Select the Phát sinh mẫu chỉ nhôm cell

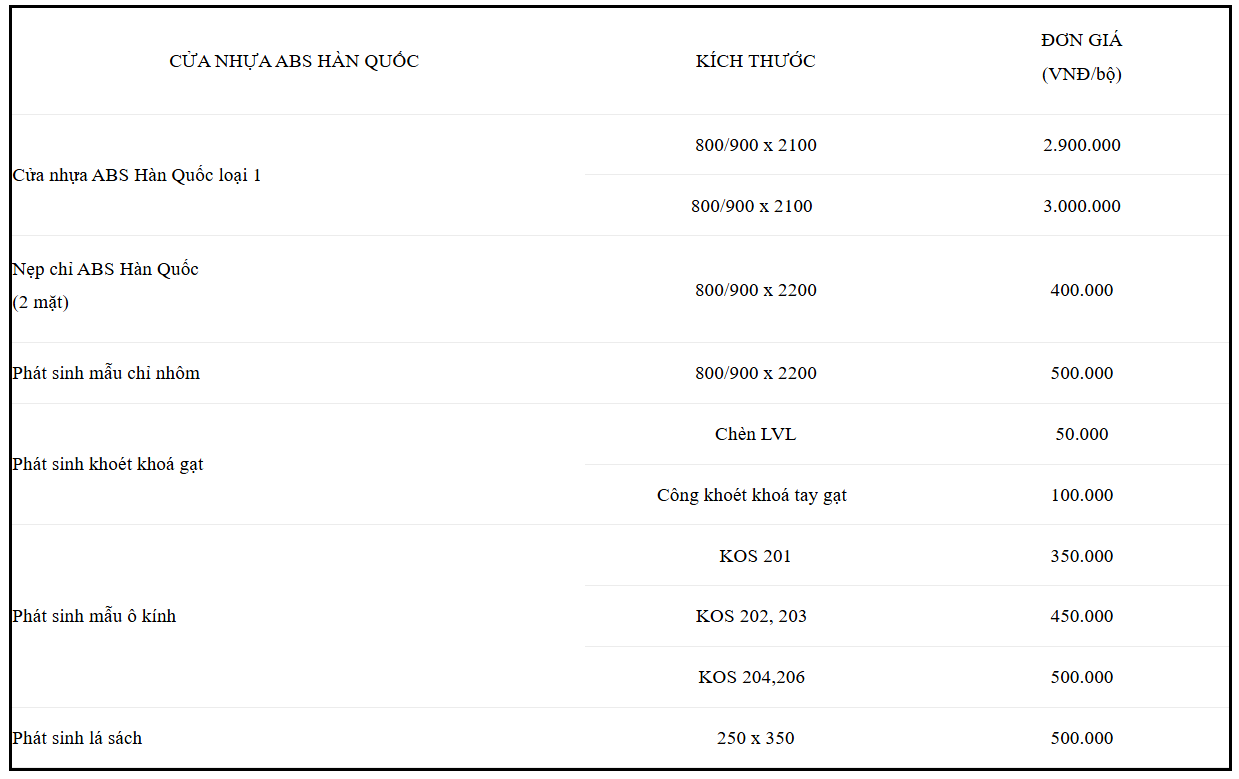pos(106,373)
